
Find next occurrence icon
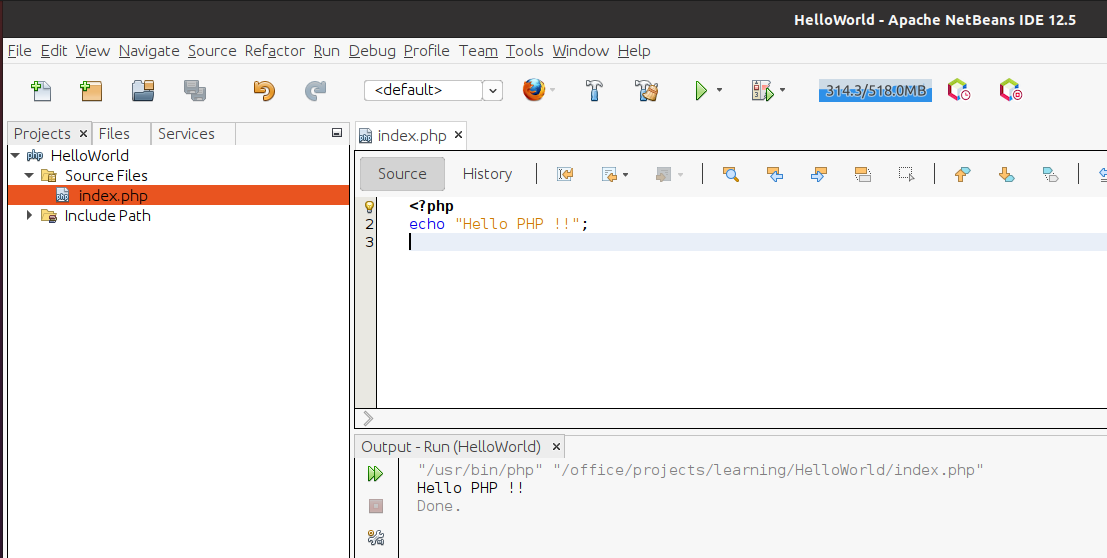pos(819,174)
